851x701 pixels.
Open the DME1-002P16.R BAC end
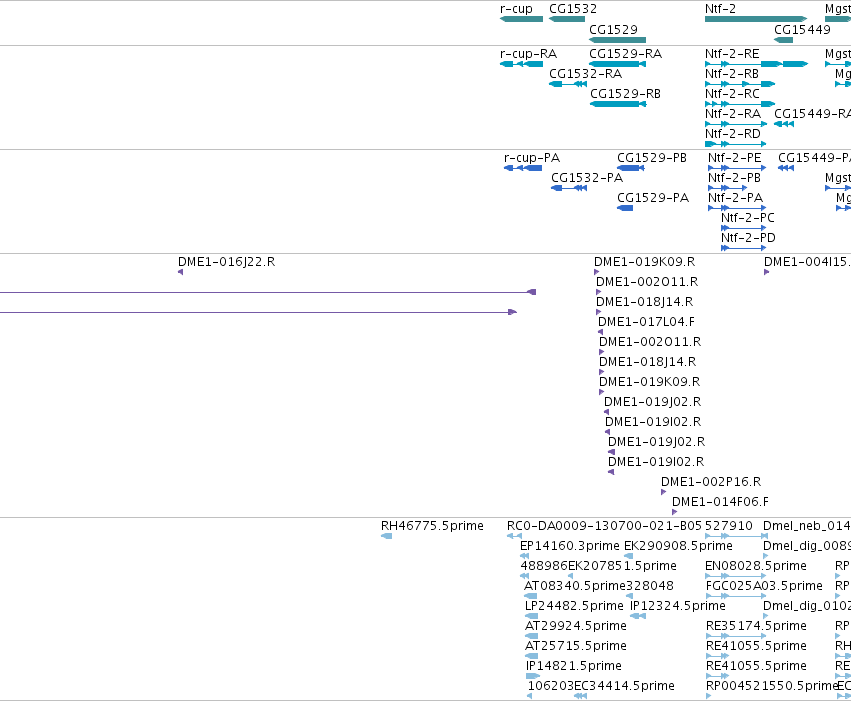[663, 492]
